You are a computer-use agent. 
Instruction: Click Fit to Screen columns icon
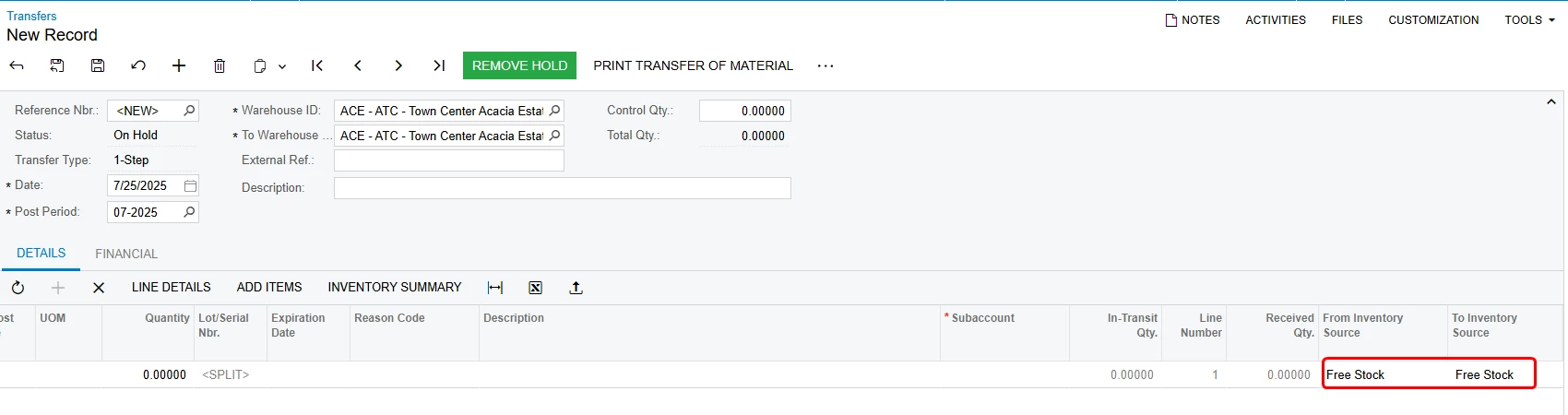pyautogui.click(x=495, y=288)
